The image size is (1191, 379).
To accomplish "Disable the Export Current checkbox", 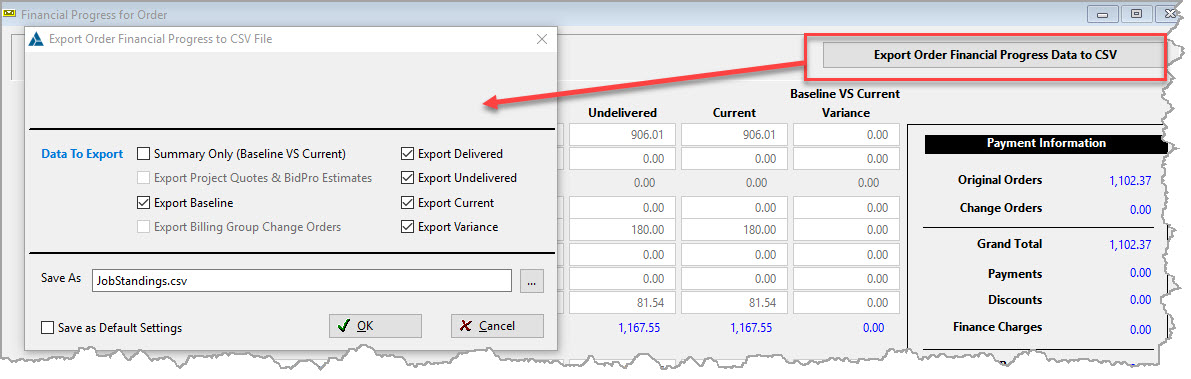I will pos(407,203).
